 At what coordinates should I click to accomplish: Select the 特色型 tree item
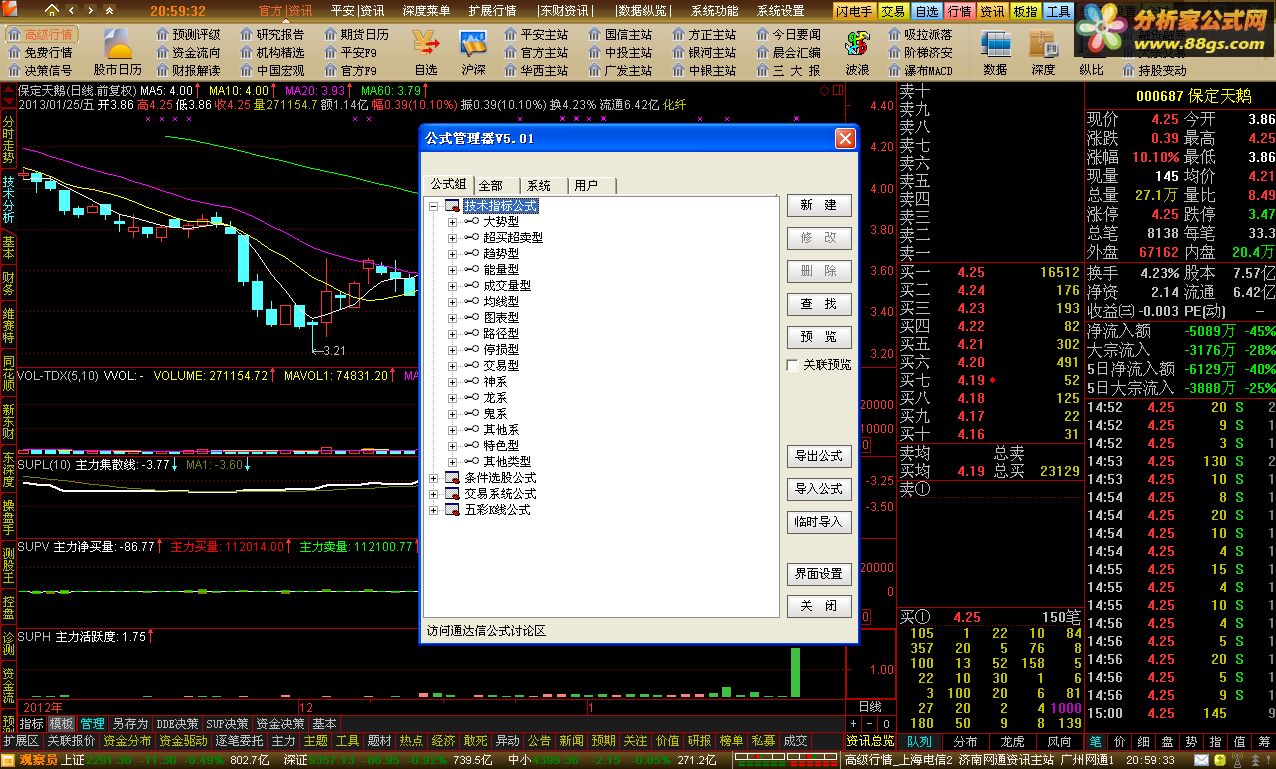tap(501, 446)
